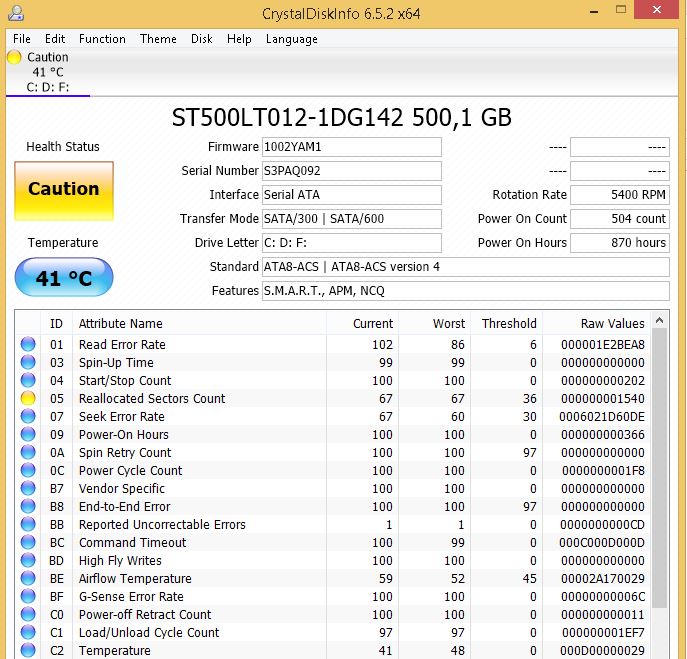Click blue status icon for Read Error Rate
687x659 pixels.
pos(28,344)
